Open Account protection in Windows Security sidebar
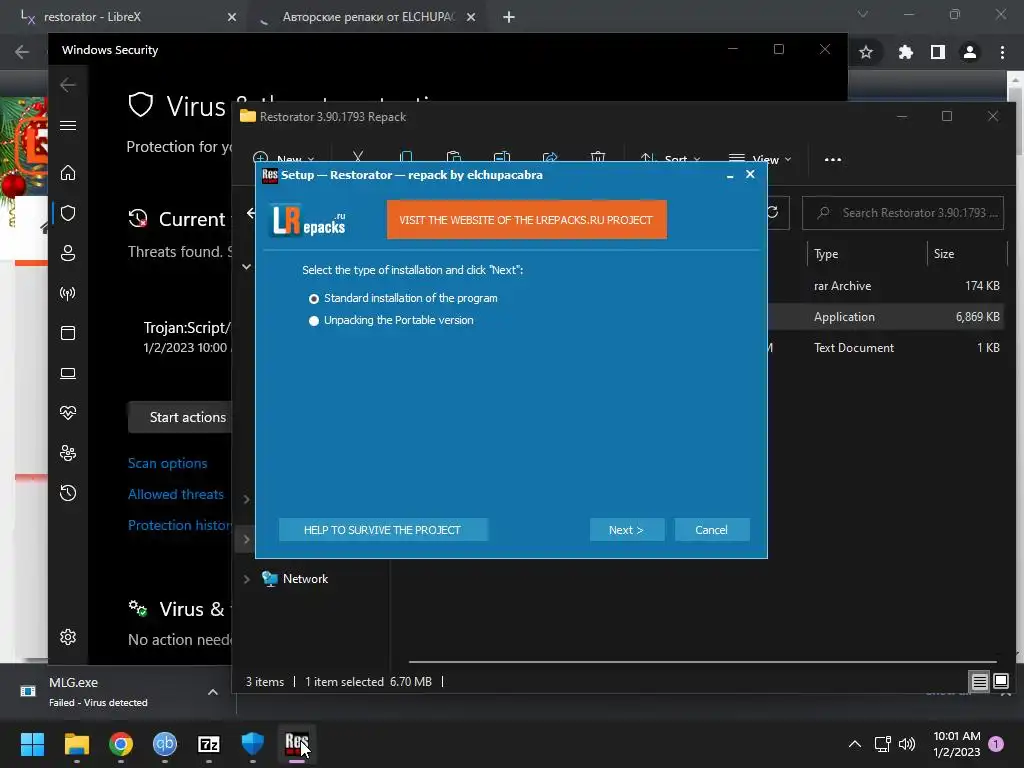Screen dimensions: 1024x768 pos(68,253)
